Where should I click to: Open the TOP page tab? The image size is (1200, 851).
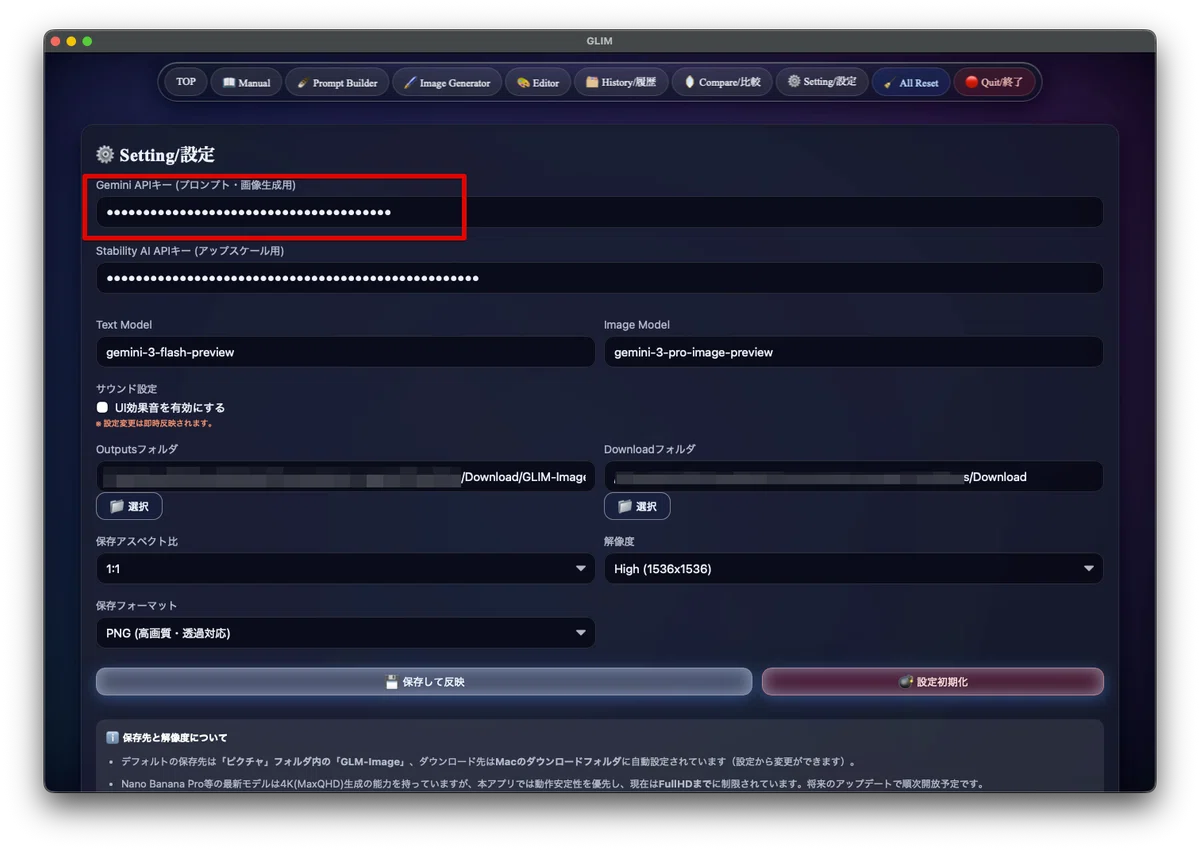(x=186, y=82)
